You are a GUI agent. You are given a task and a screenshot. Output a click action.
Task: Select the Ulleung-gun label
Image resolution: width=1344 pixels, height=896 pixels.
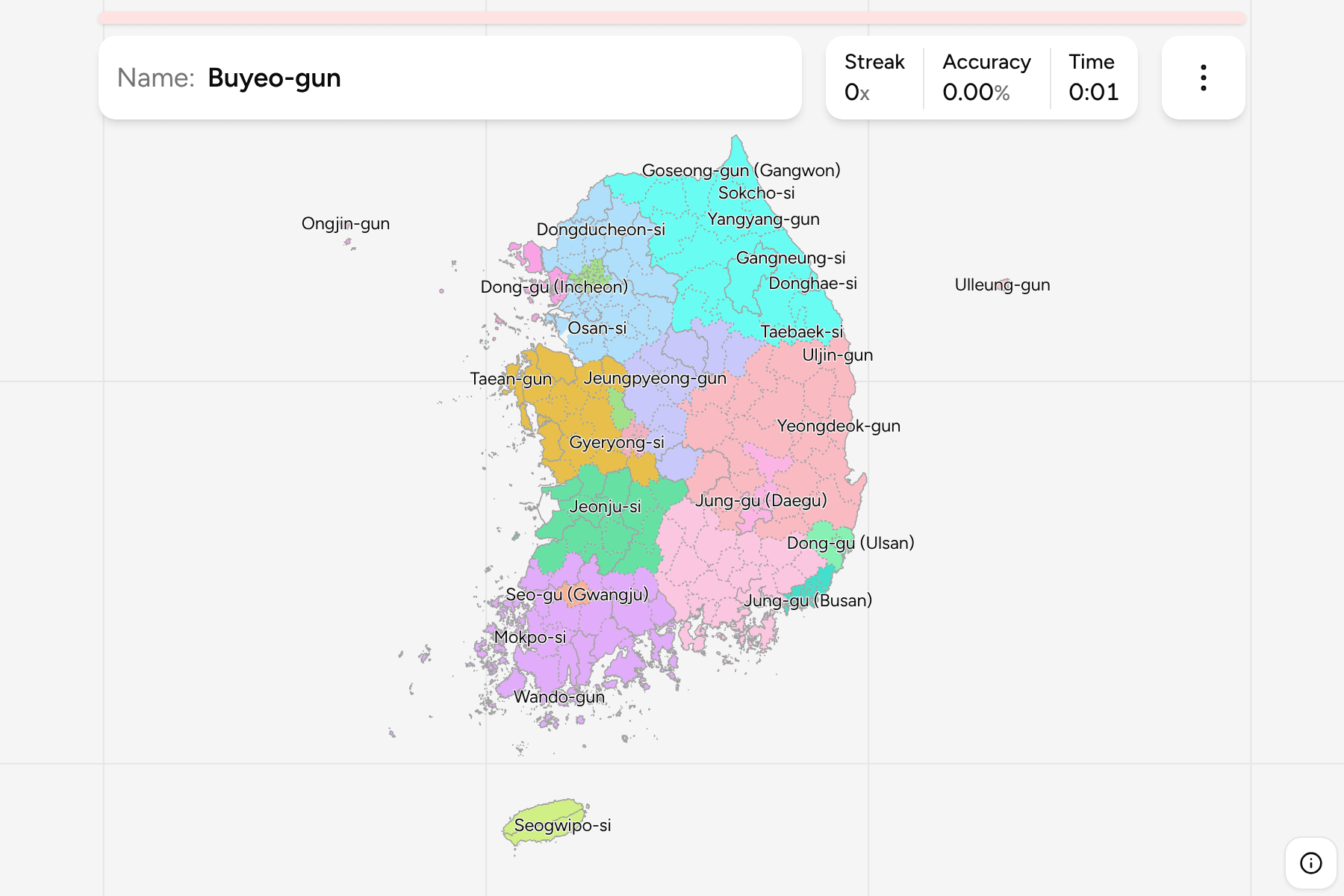[1002, 284]
